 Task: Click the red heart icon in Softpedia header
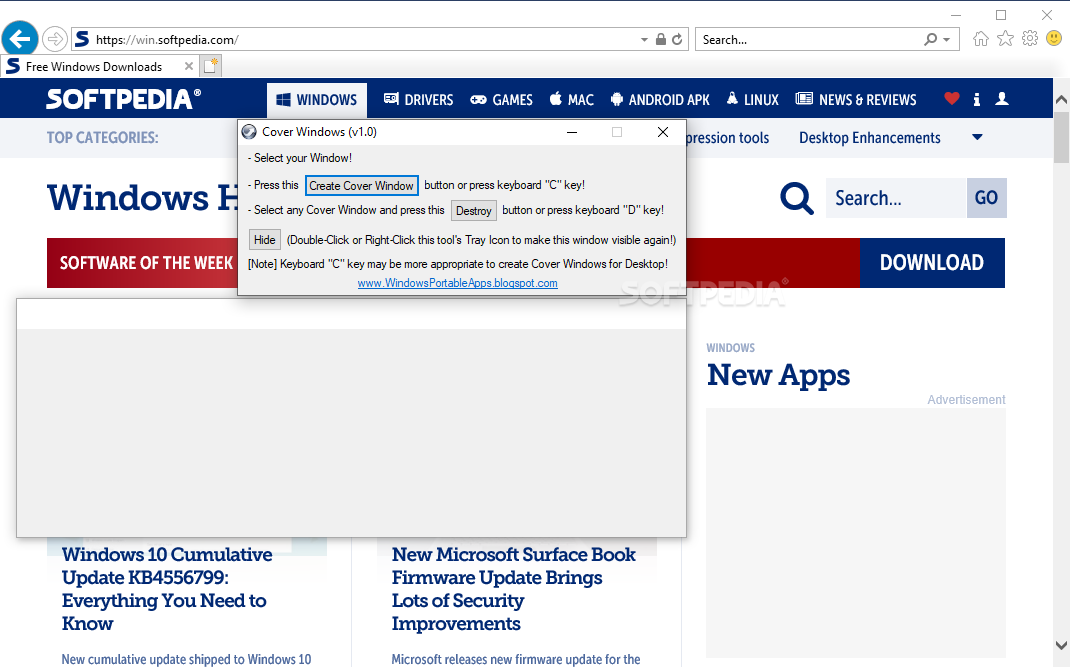tap(951, 99)
